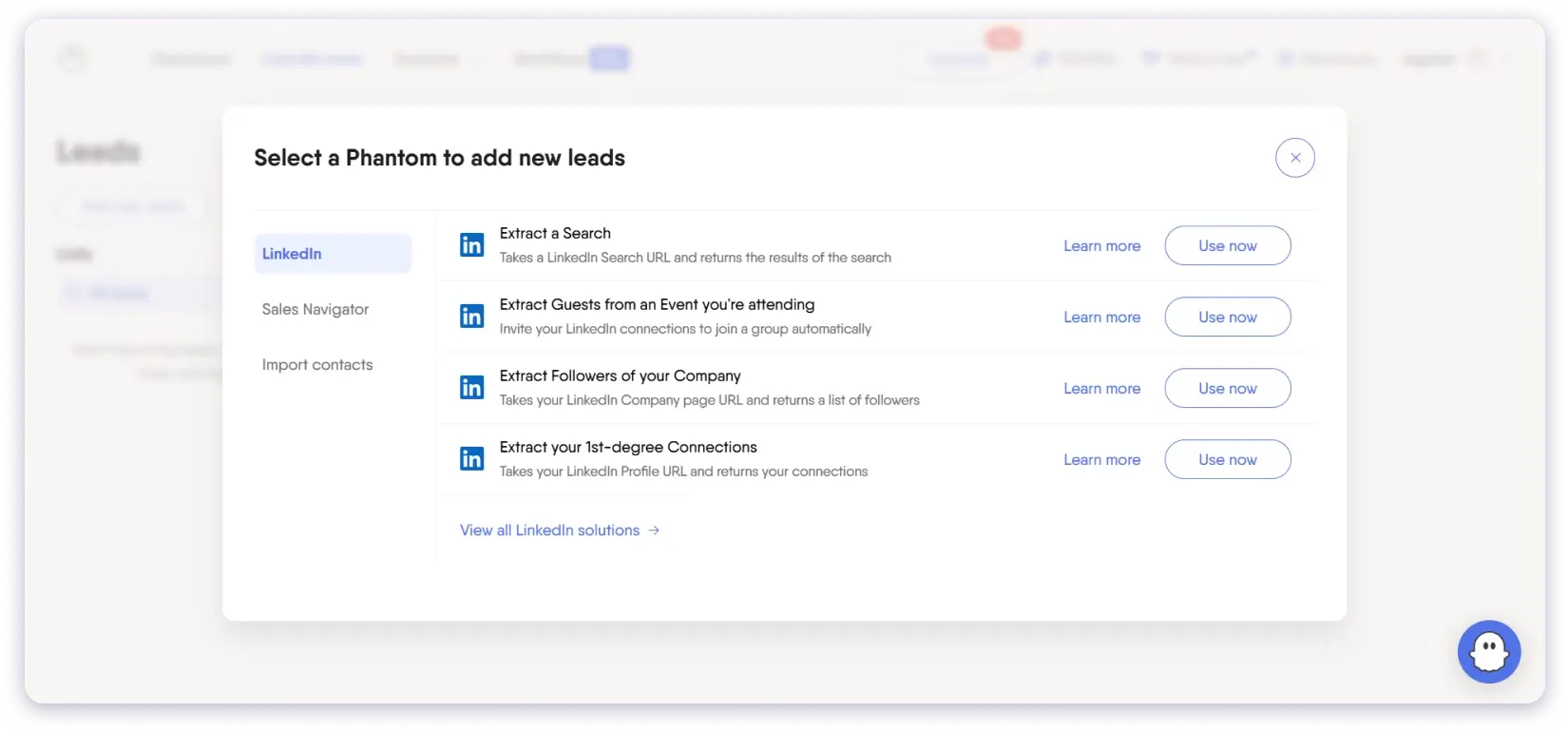1568x732 pixels.
Task: Open the ghost chat widget
Action: tap(1489, 652)
